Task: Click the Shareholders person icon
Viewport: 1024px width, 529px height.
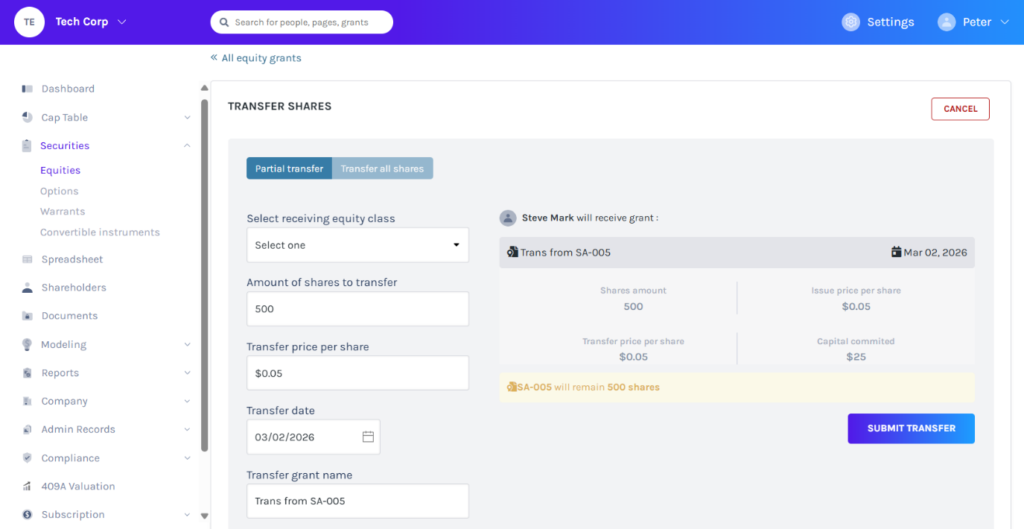Action: [27, 288]
